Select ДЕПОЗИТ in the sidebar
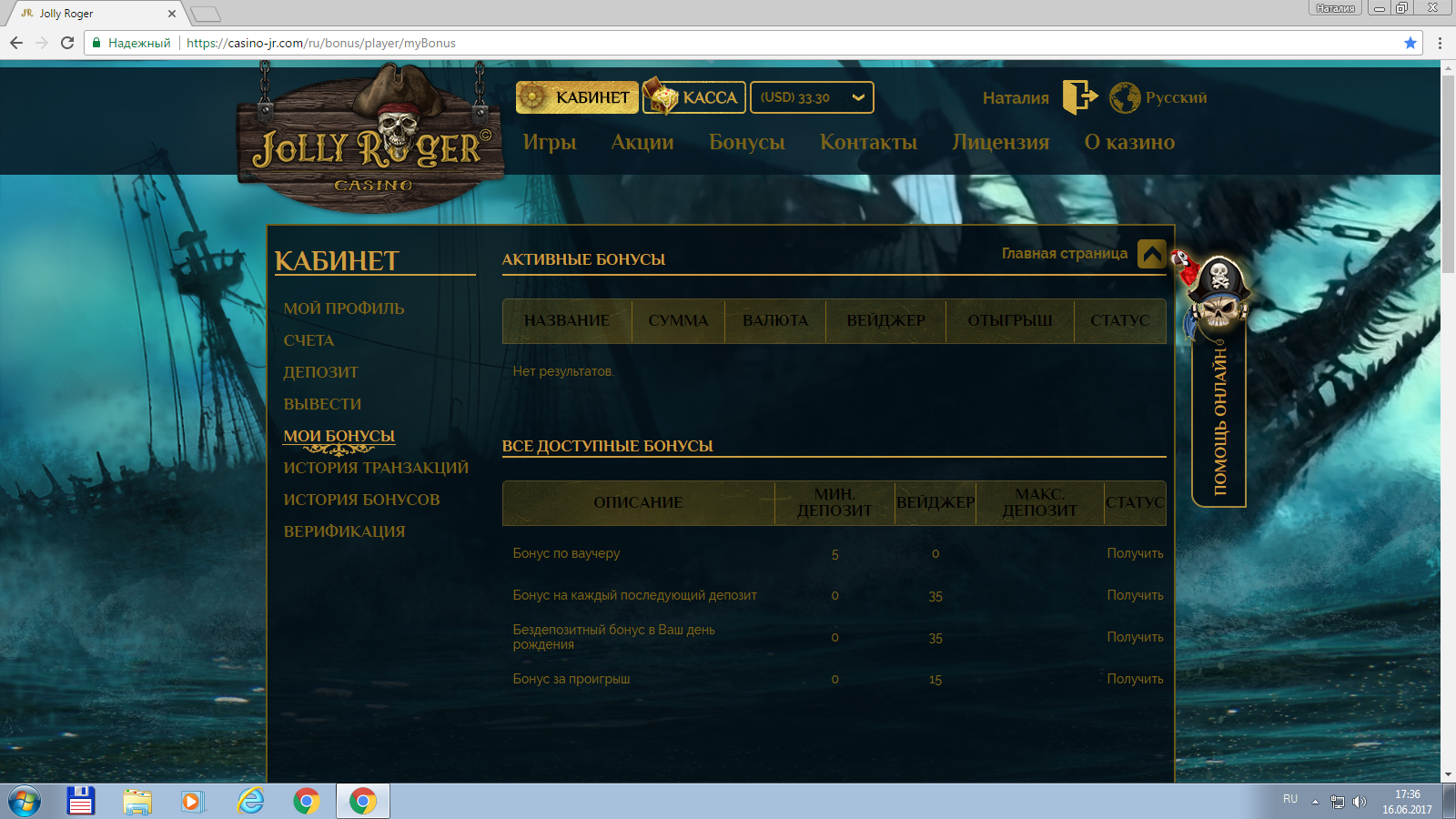Screen dimensions: 1456x819 pyautogui.click(x=320, y=372)
